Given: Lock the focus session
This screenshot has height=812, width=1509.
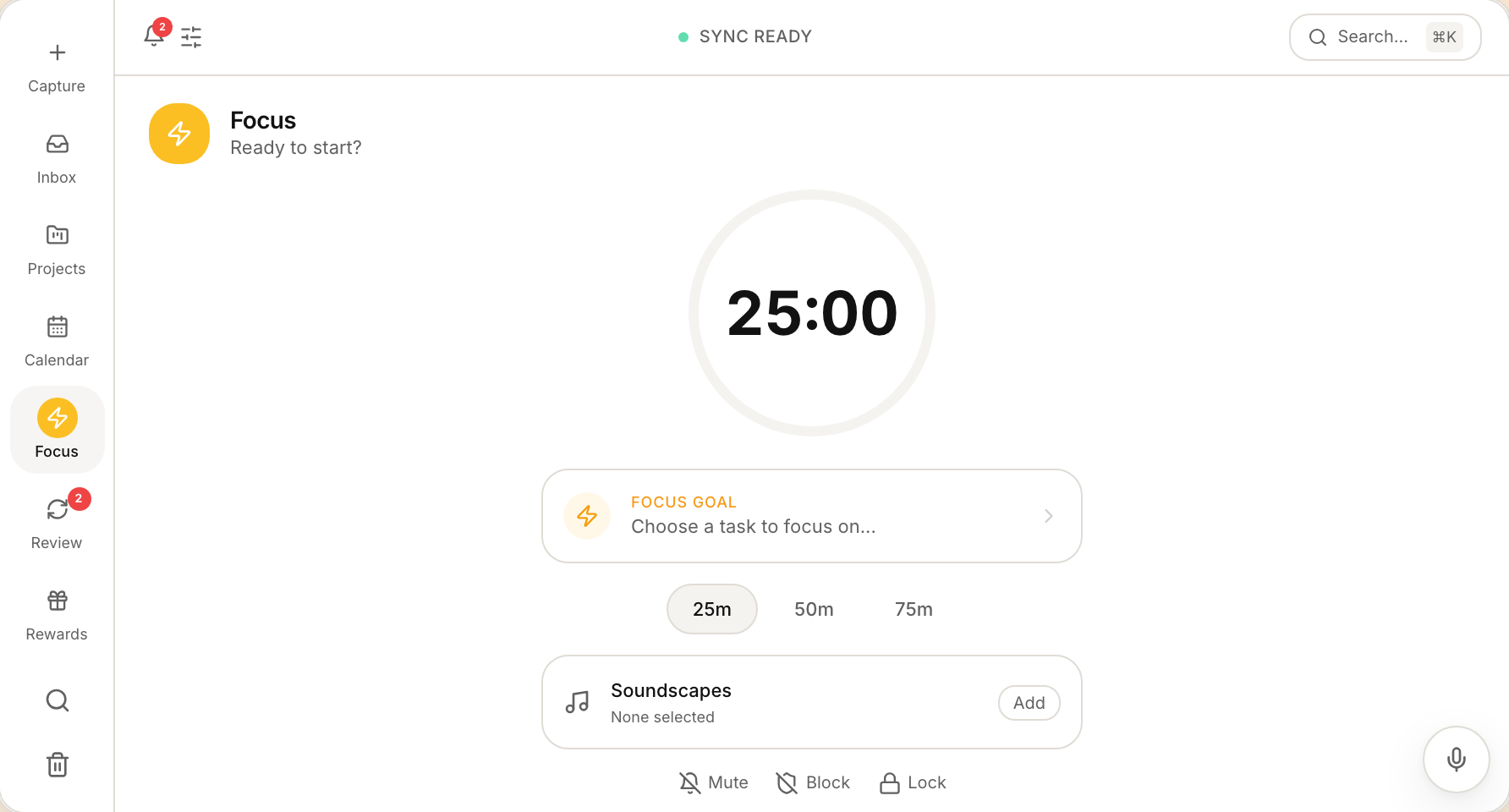Looking at the screenshot, I should click(912, 782).
